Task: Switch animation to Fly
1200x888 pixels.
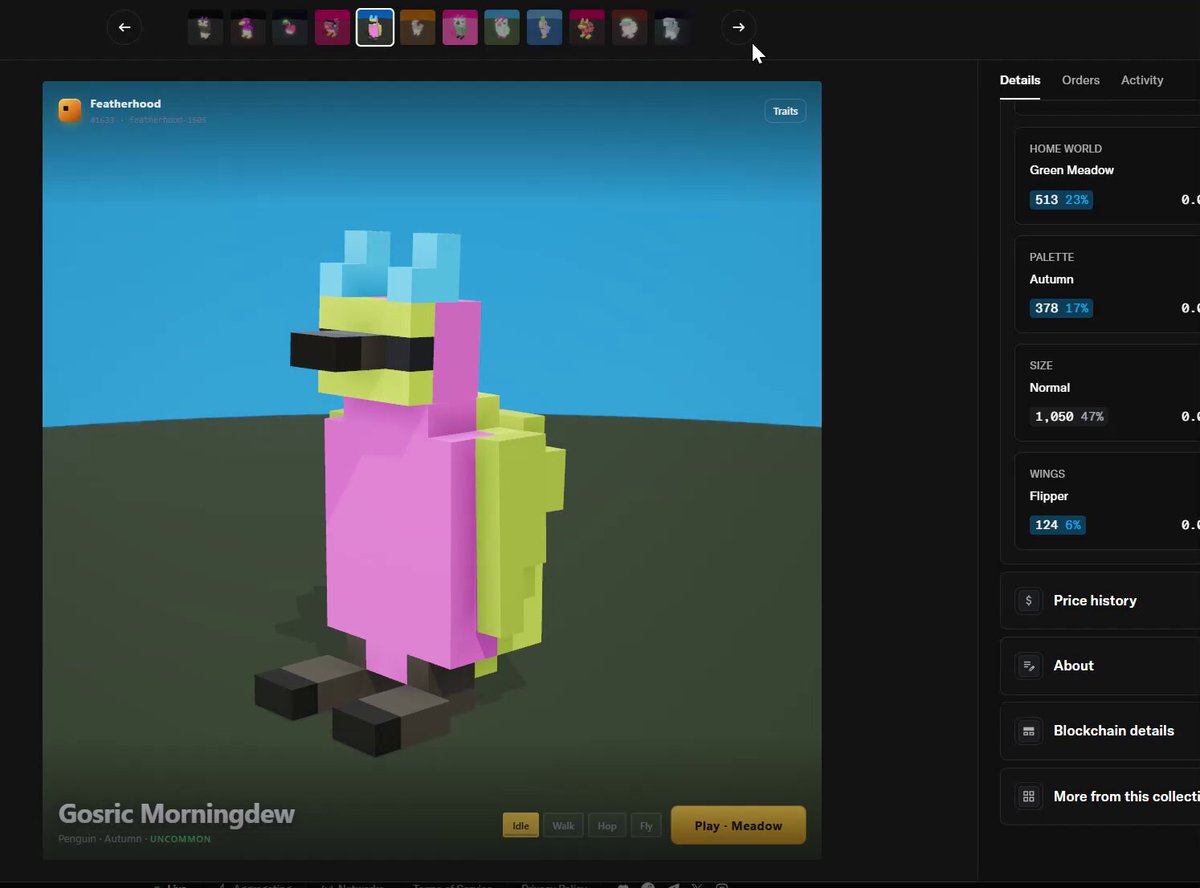Action: tap(646, 825)
